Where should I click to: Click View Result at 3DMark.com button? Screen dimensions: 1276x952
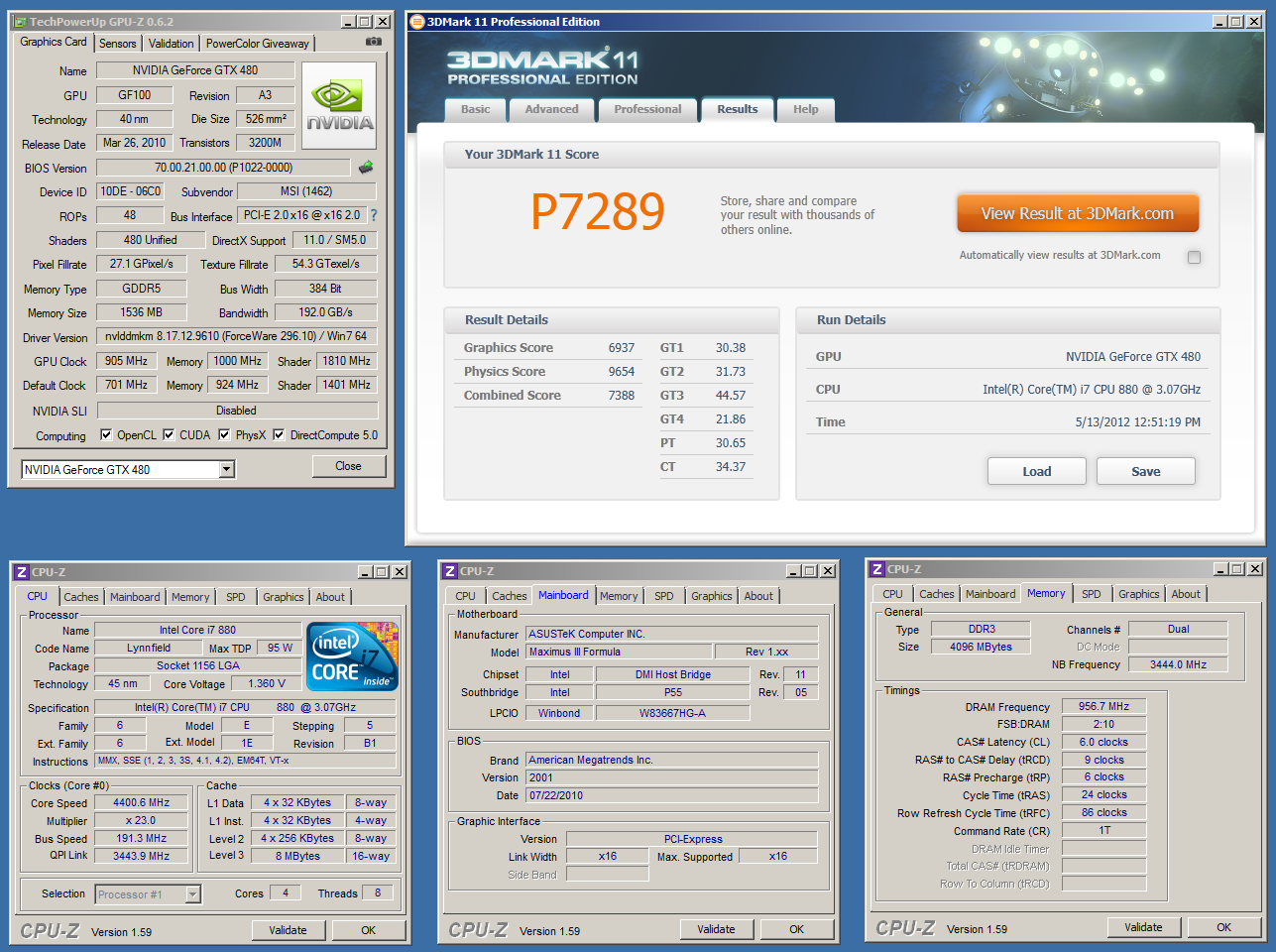point(1078,213)
